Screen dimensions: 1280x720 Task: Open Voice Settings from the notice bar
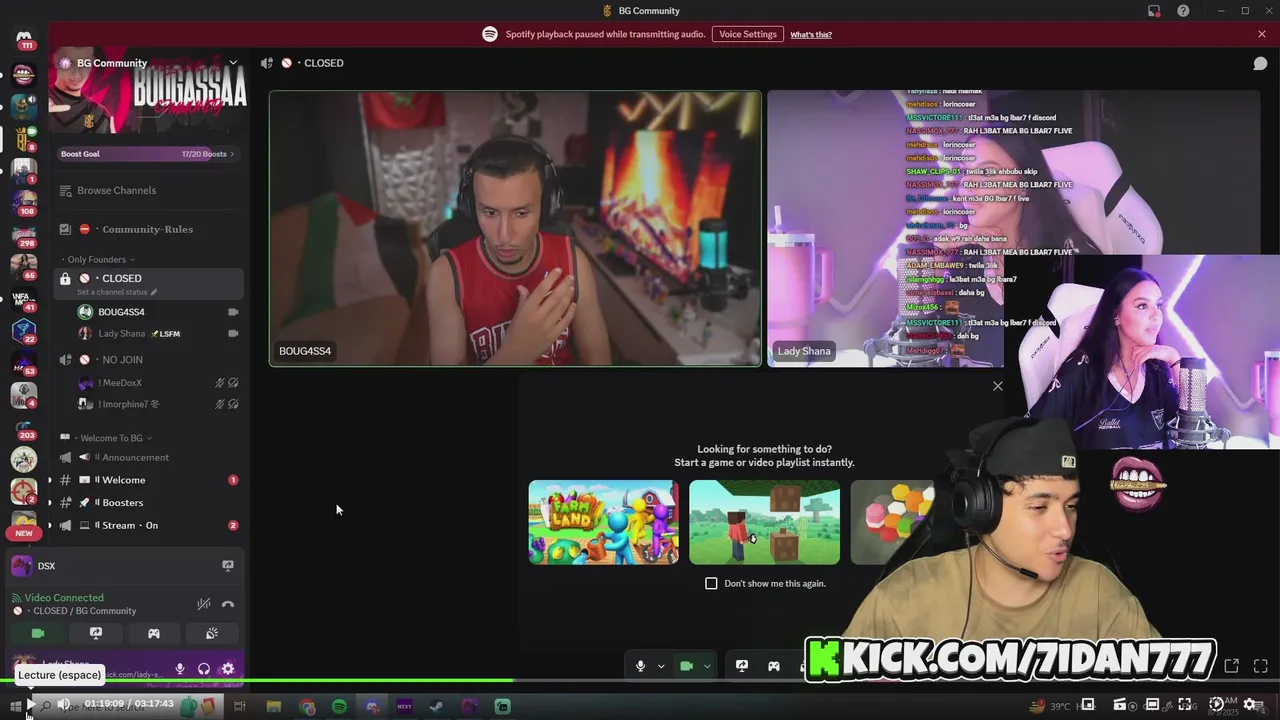click(747, 34)
